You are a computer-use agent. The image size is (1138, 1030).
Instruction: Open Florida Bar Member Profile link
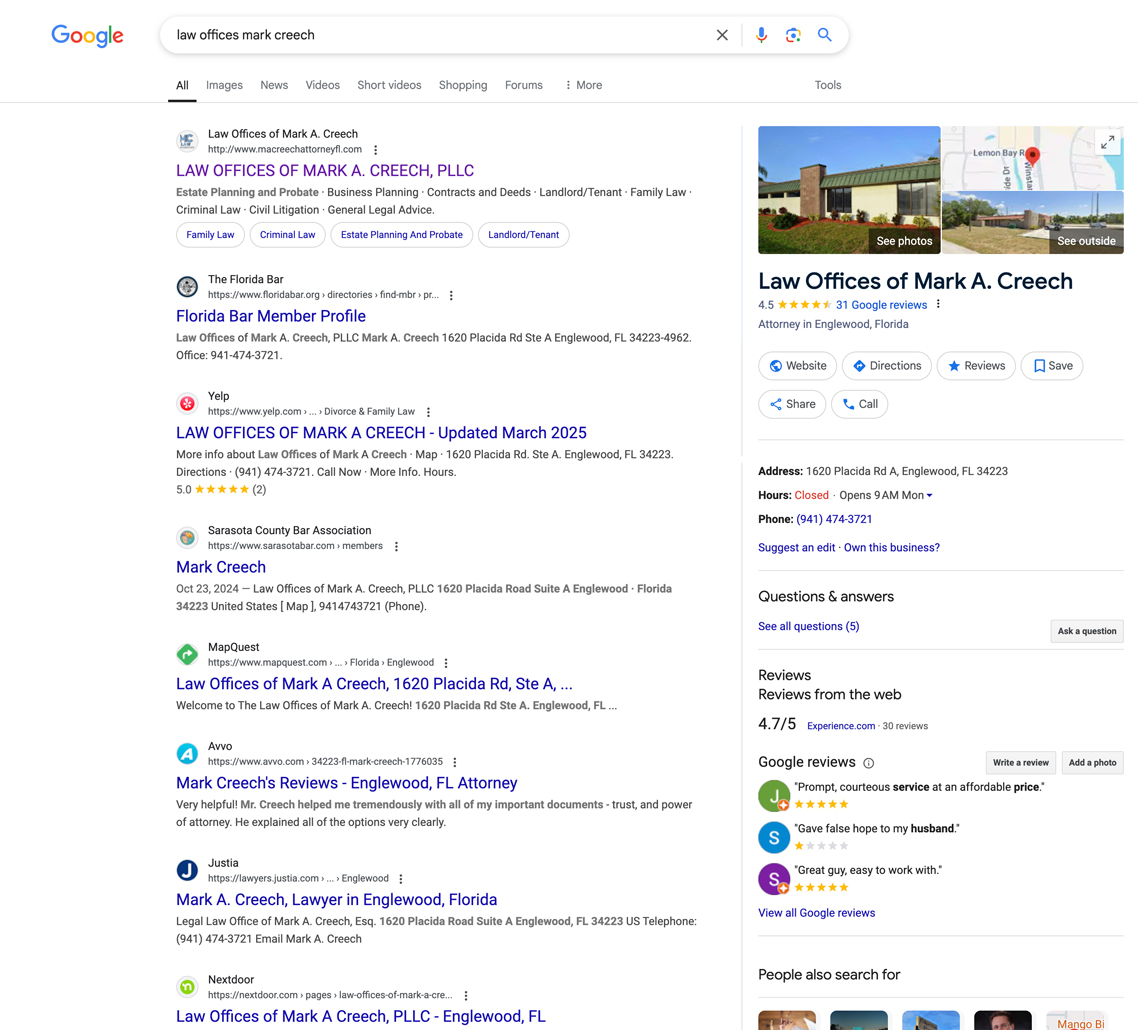[x=271, y=316]
